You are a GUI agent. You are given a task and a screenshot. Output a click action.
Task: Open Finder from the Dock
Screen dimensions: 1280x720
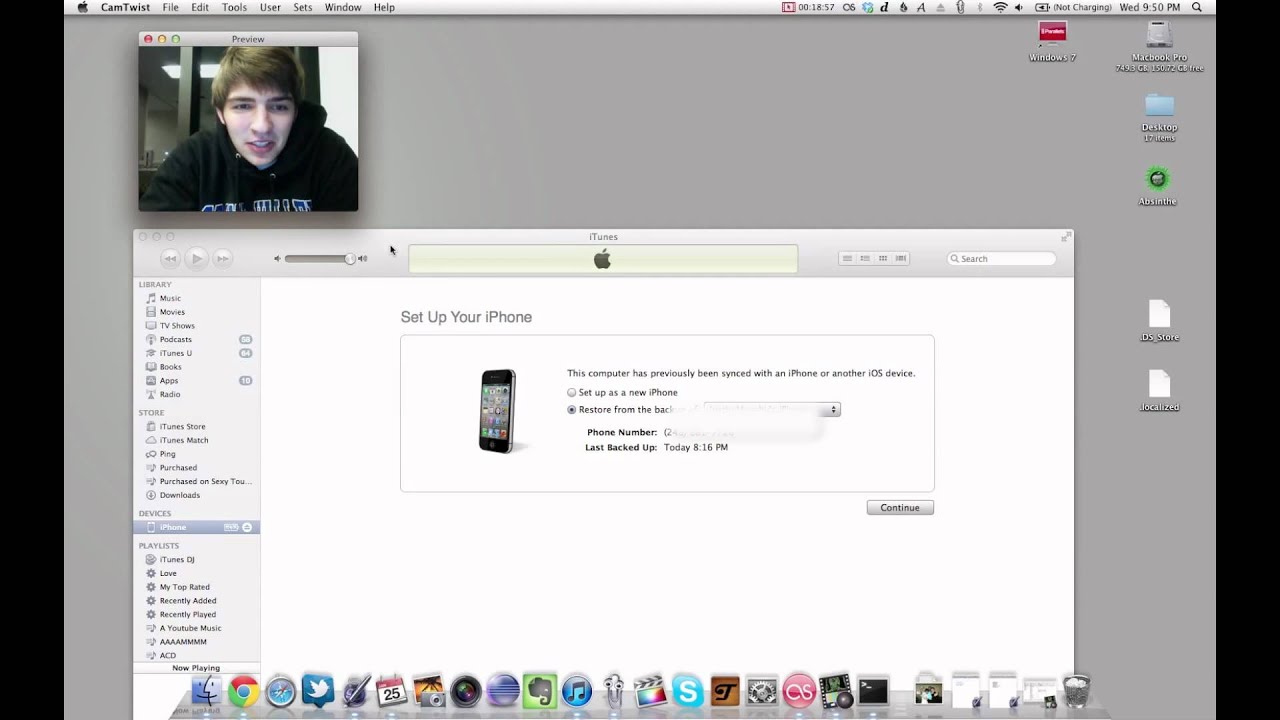[x=207, y=691]
